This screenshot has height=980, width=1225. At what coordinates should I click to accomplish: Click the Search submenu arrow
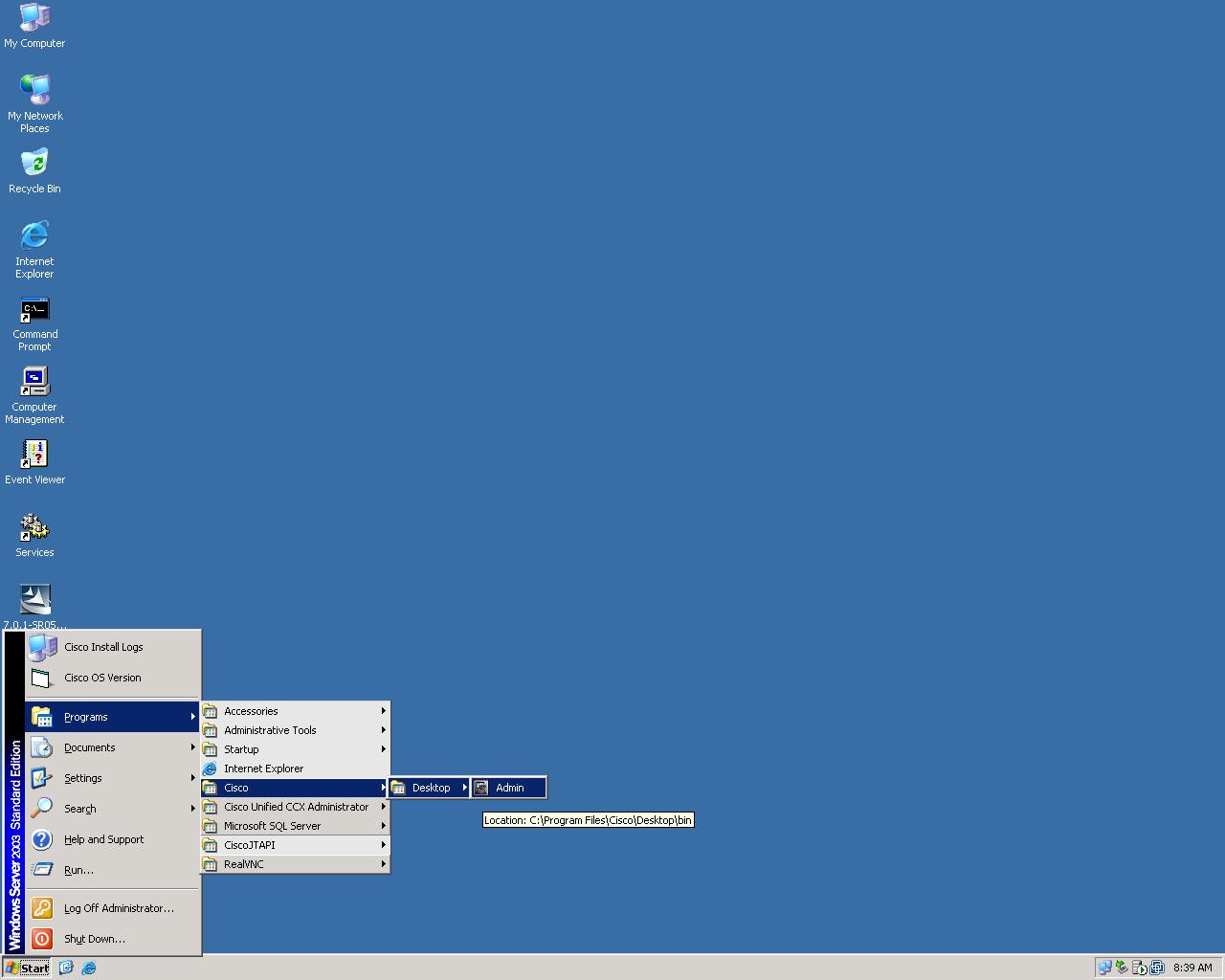tap(192, 809)
